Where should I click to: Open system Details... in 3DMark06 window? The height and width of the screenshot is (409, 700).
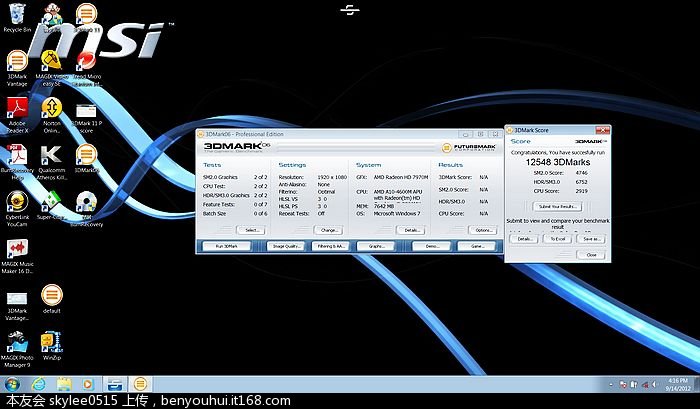(411, 230)
